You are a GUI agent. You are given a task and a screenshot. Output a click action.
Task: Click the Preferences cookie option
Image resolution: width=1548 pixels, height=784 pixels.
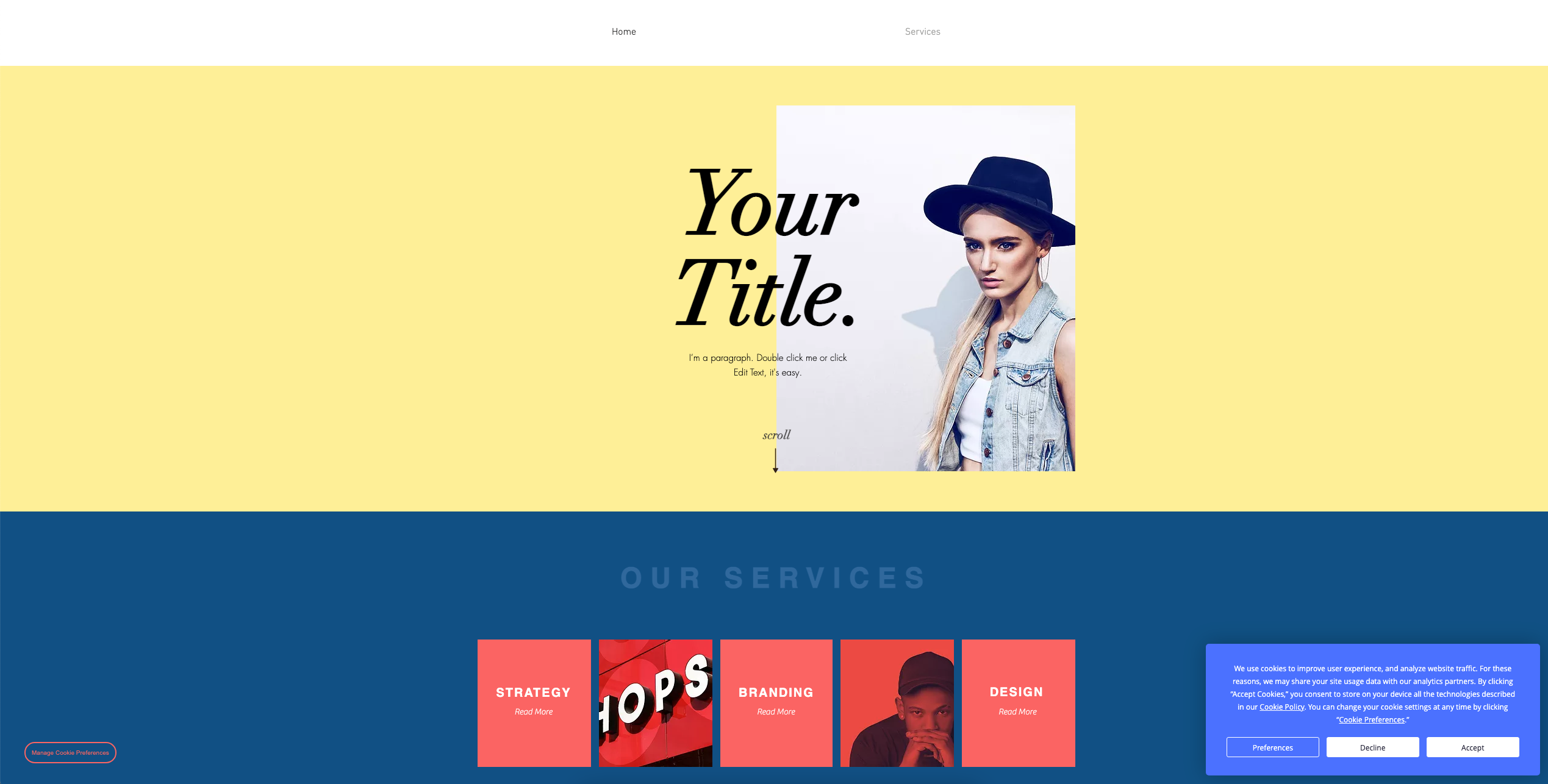(x=1272, y=747)
